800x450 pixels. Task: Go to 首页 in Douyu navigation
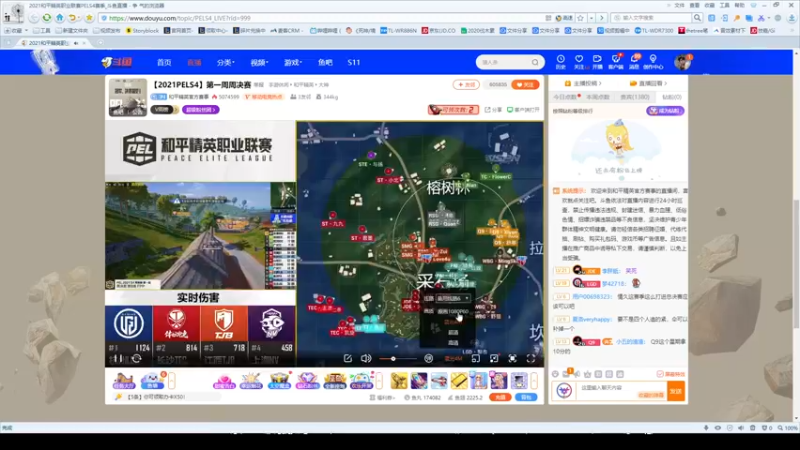(x=164, y=62)
